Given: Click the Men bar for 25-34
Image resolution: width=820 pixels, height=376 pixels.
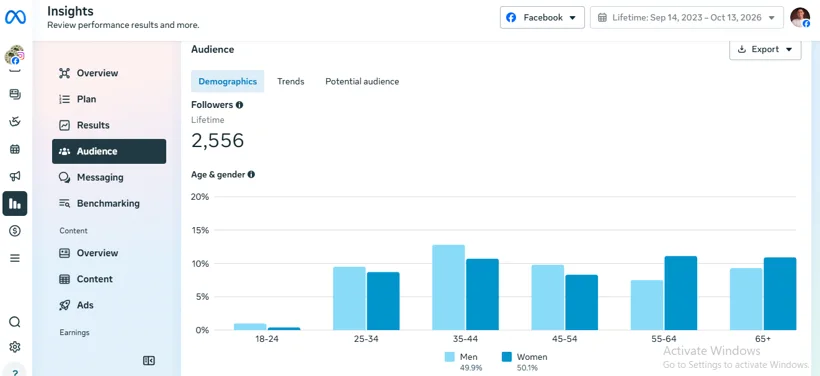Looking at the screenshot, I should click(349, 299).
